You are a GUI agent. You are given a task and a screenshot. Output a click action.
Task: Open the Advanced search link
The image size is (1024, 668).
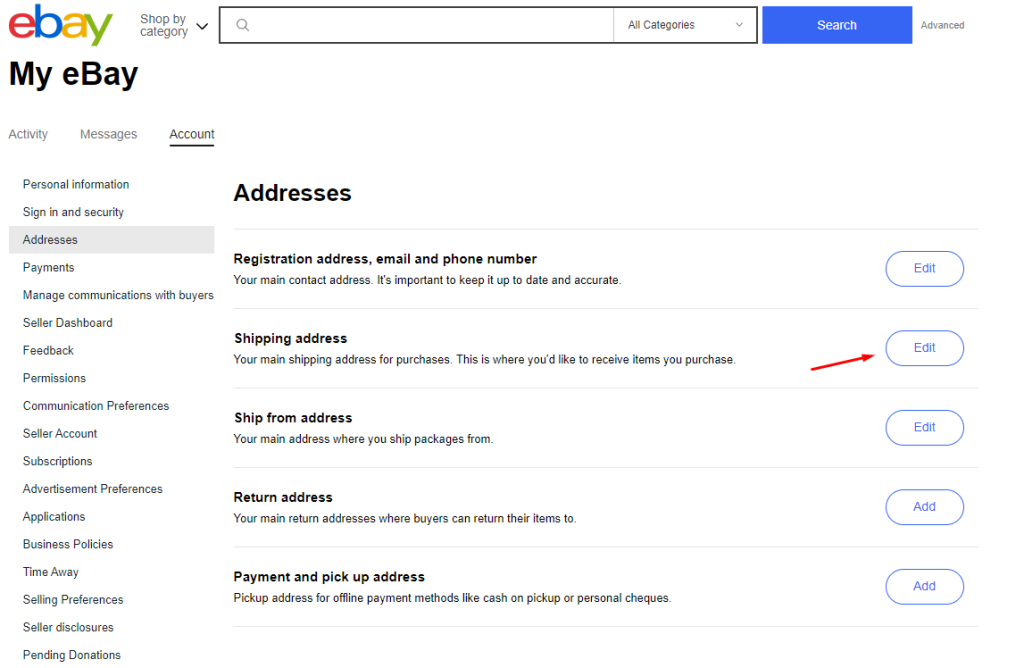click(x=942, y=25)
